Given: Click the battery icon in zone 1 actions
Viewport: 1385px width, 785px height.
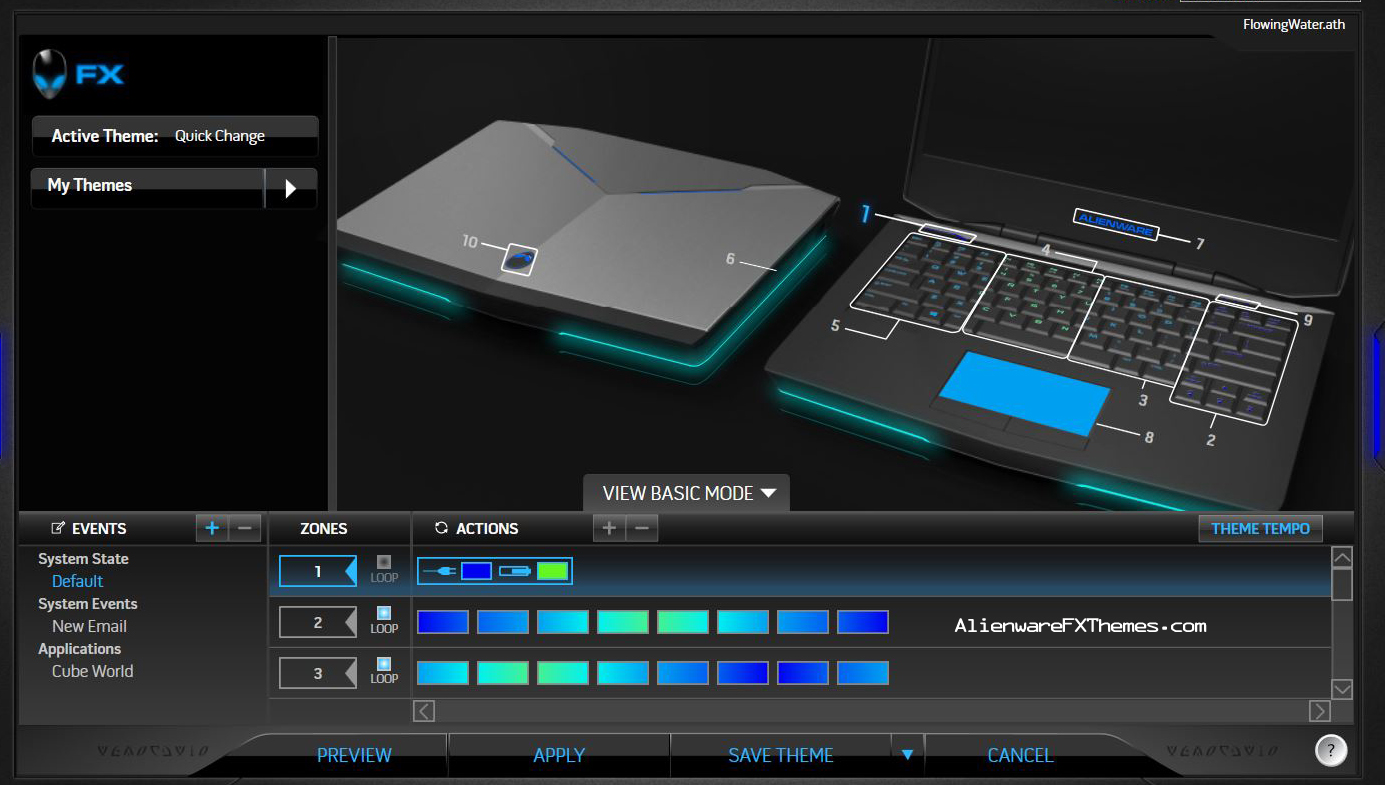Looking at the screenshot, I should click(x=514, y=571).
